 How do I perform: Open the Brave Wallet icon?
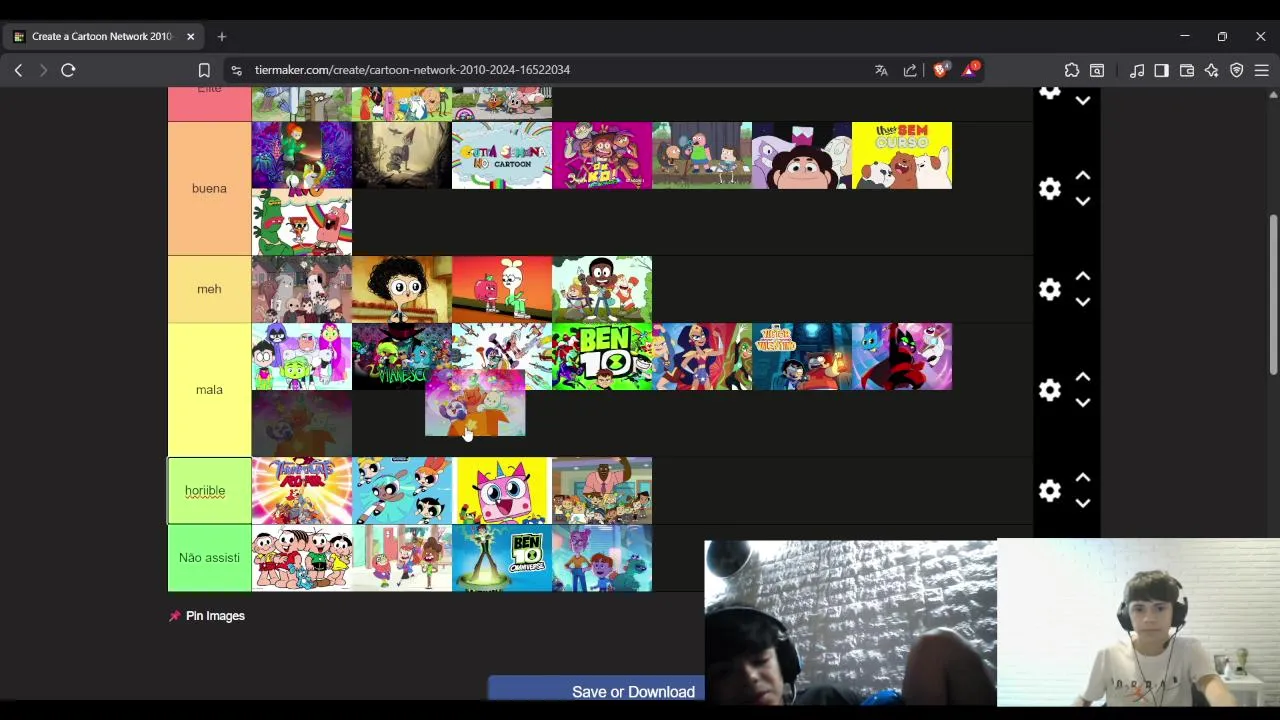1187,70
